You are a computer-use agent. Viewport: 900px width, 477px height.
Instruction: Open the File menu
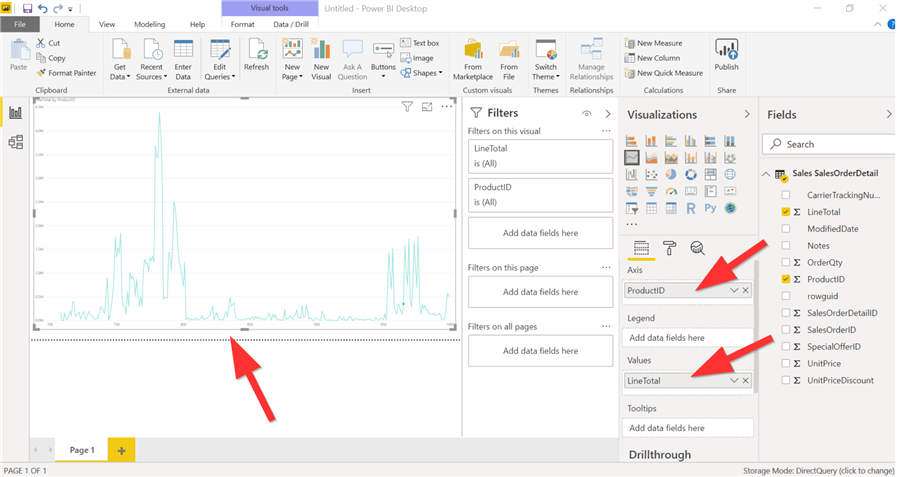click(20, 24)
